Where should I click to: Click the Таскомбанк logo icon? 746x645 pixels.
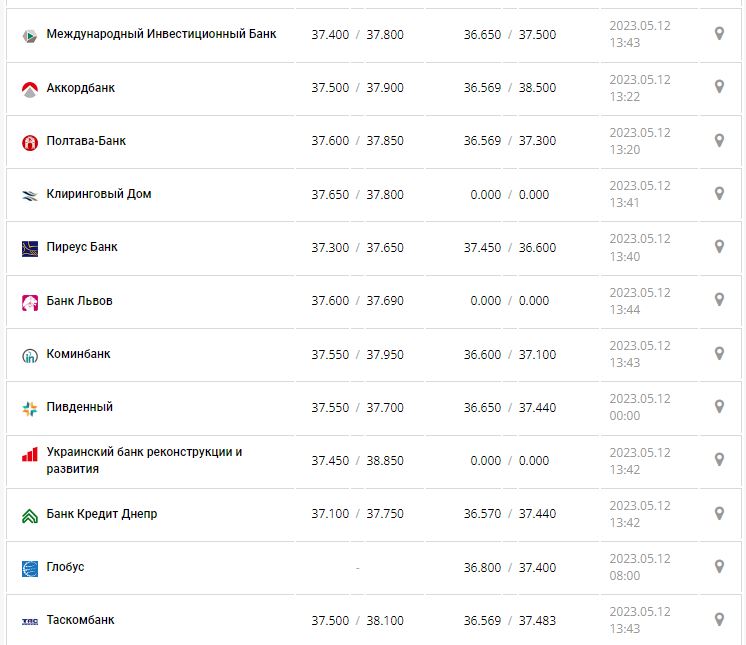coord(29,621)
